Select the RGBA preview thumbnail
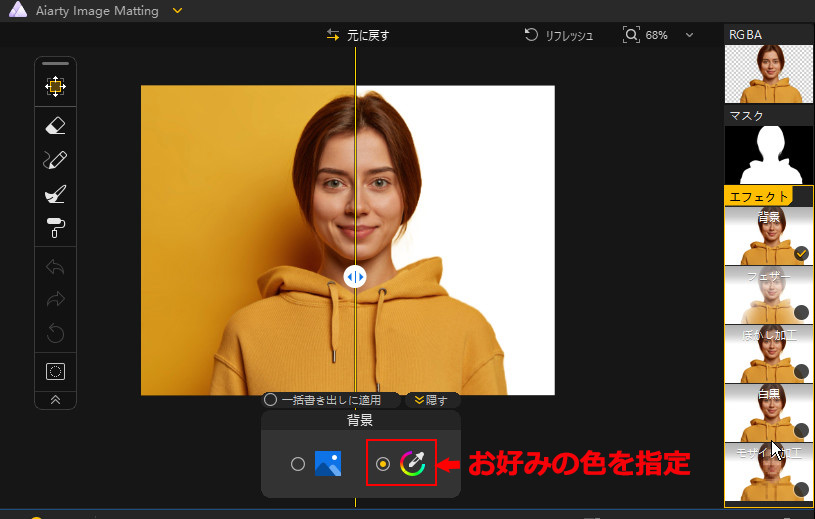The image size is (815, 519). (x=769, y=74)
